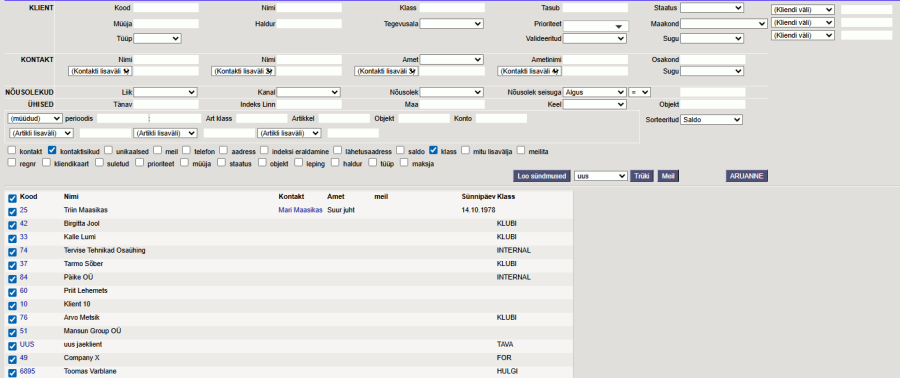Untick the kontaktisikud checkbox

pyautogui.click(x=52, y=150)
